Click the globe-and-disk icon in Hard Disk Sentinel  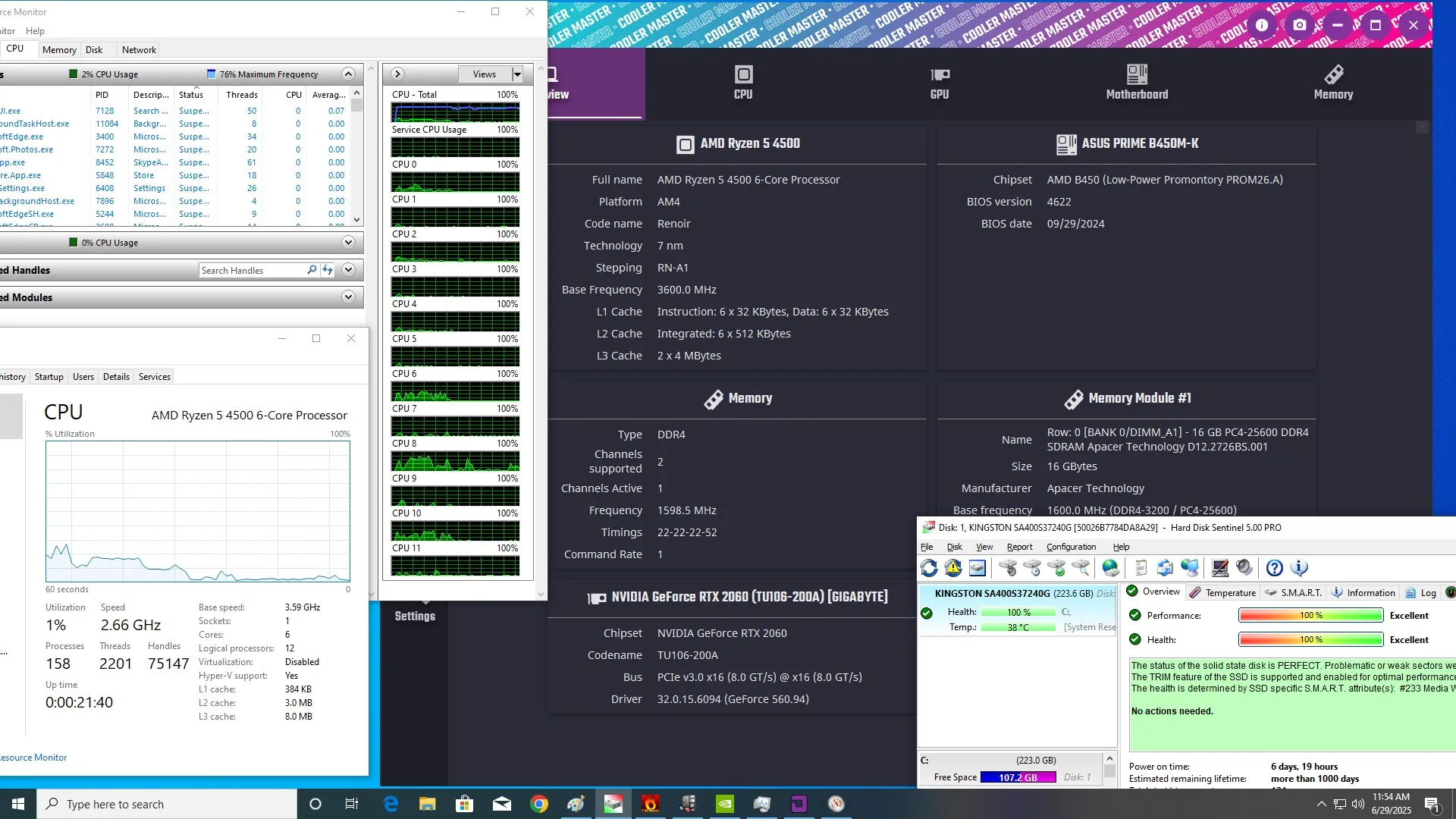pyautogui.click(x=1111, y=568)
